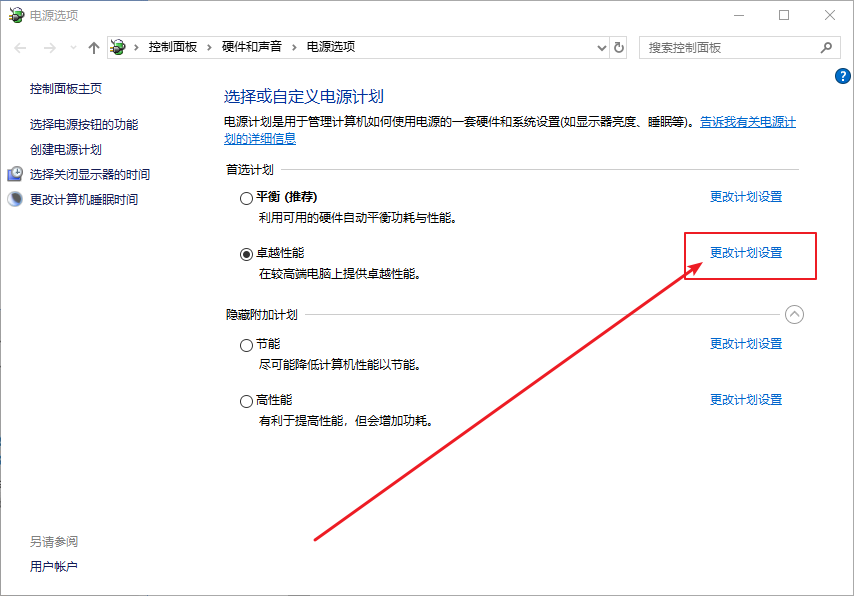Select the 卓越性能 power plan
This screenshot has width=854, height=596.
tap(246, 254)
